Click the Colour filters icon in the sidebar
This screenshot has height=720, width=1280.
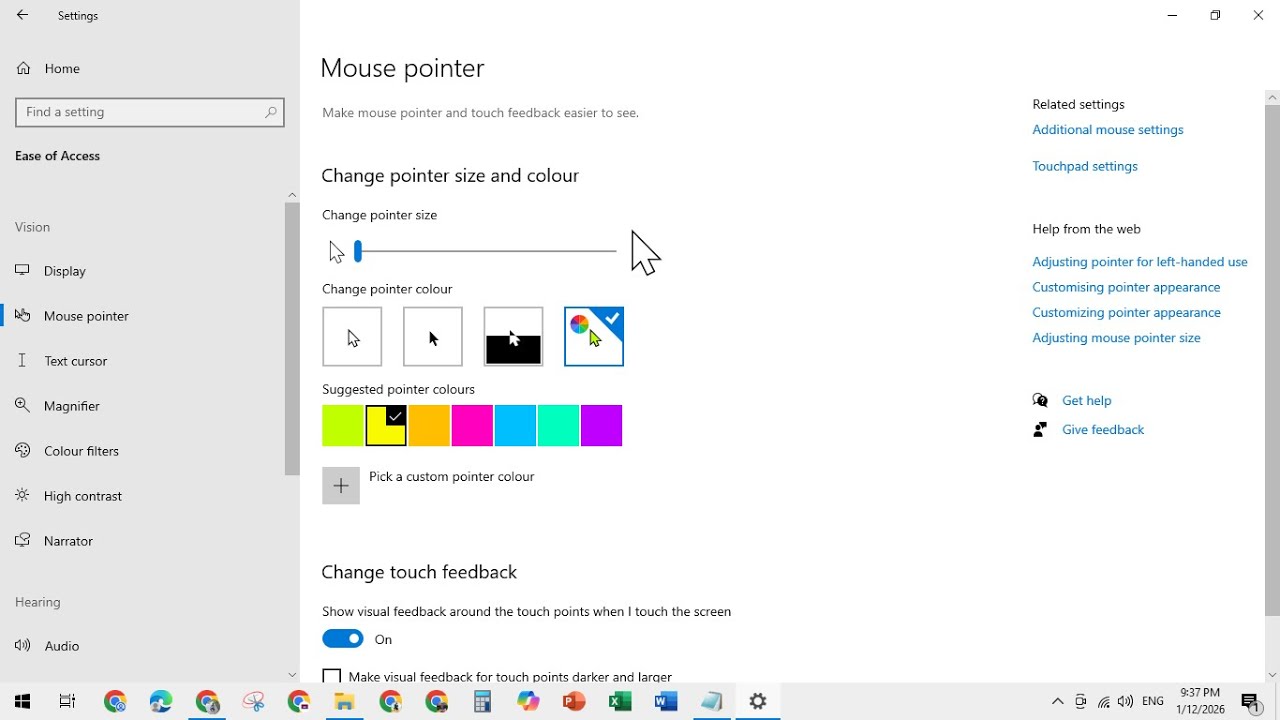[22, 451]
